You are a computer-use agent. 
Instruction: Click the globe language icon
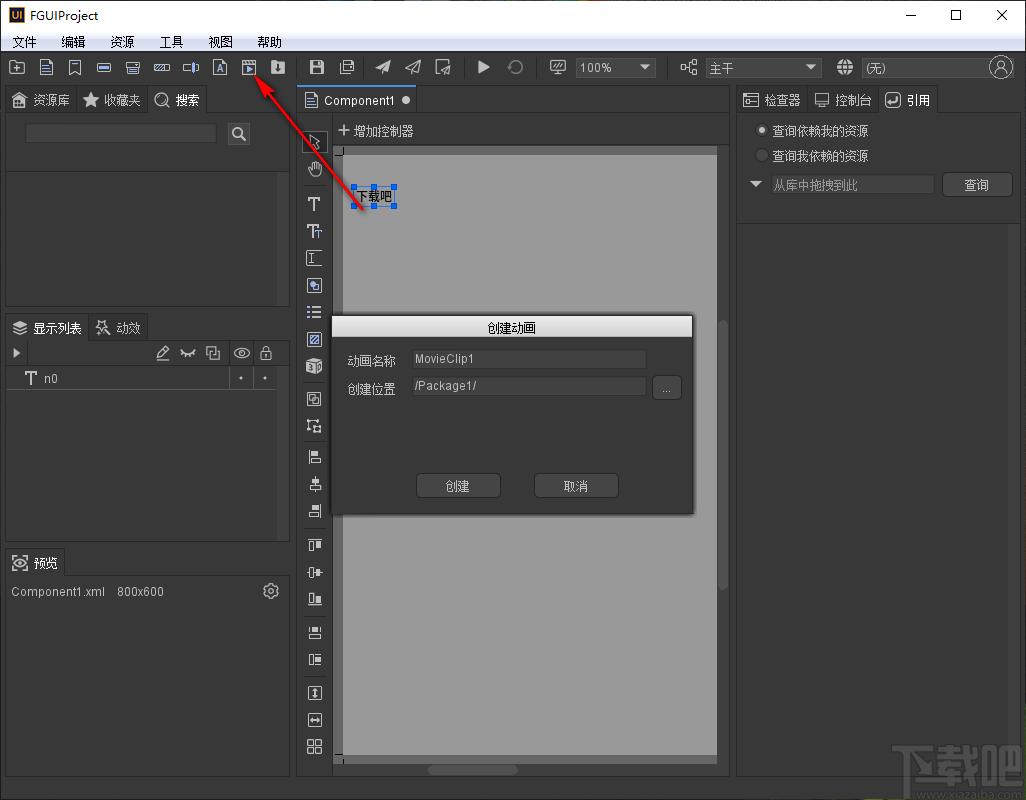point(845,67)
